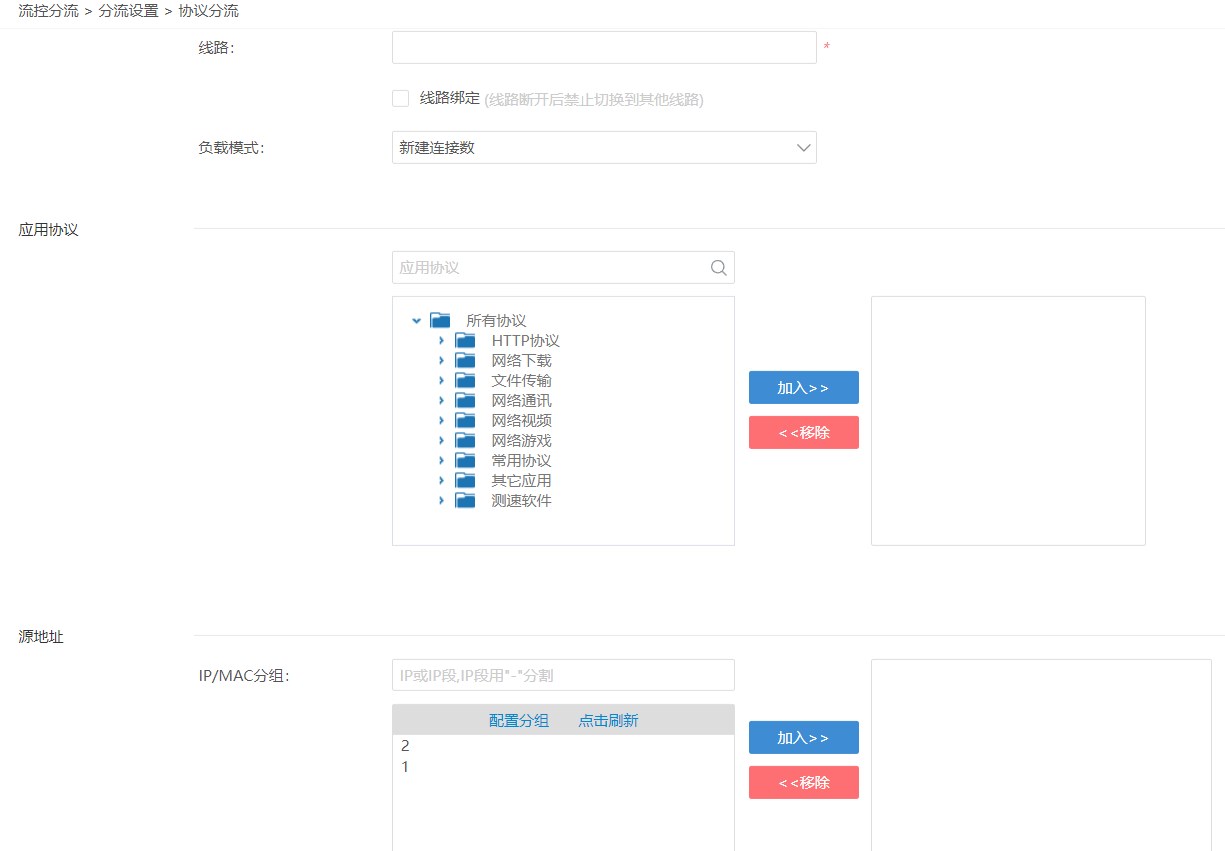Screen dimensions: 1225x851
Task: Select the 网络通讯 tree label
Action: coord(521,401)
